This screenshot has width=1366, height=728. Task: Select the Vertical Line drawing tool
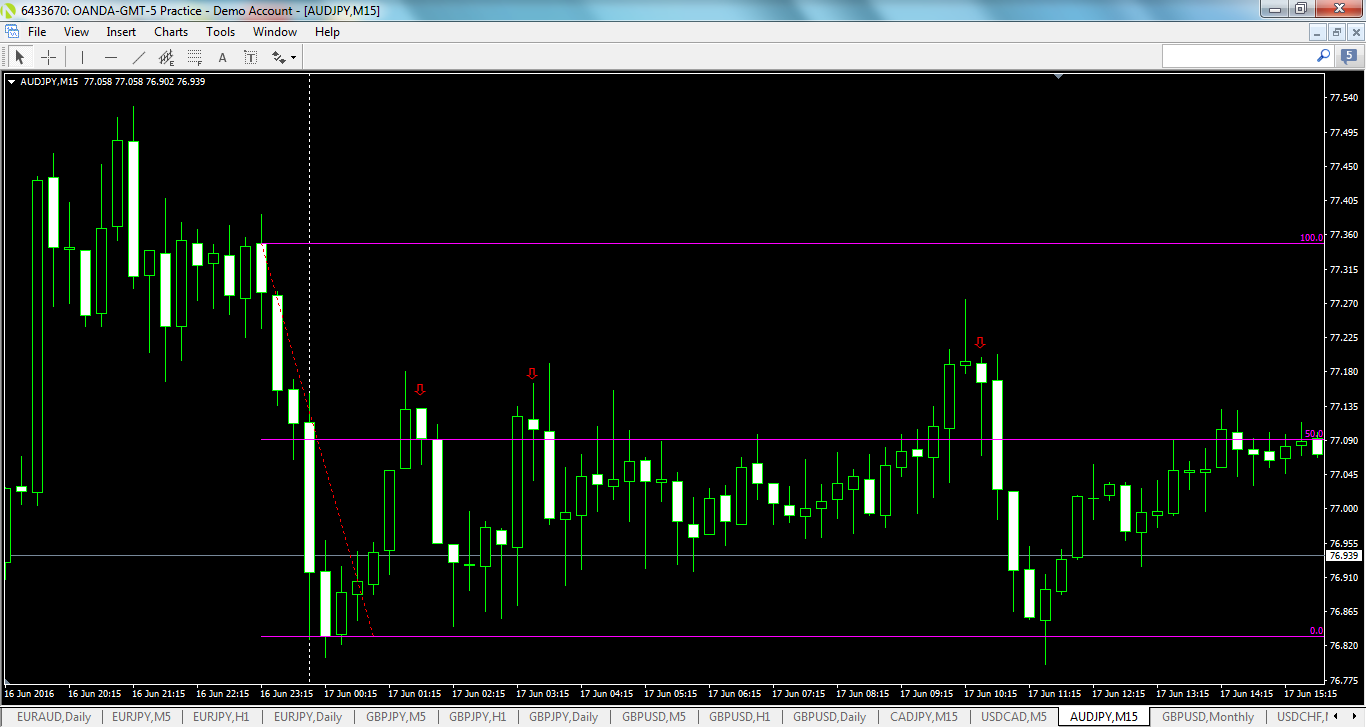click(x=81, y=57)
